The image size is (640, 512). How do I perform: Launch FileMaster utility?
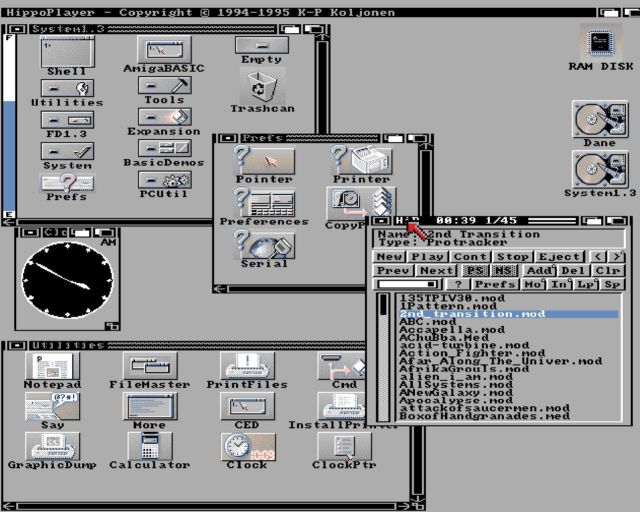pyautogui.click(x=149, y=366)
